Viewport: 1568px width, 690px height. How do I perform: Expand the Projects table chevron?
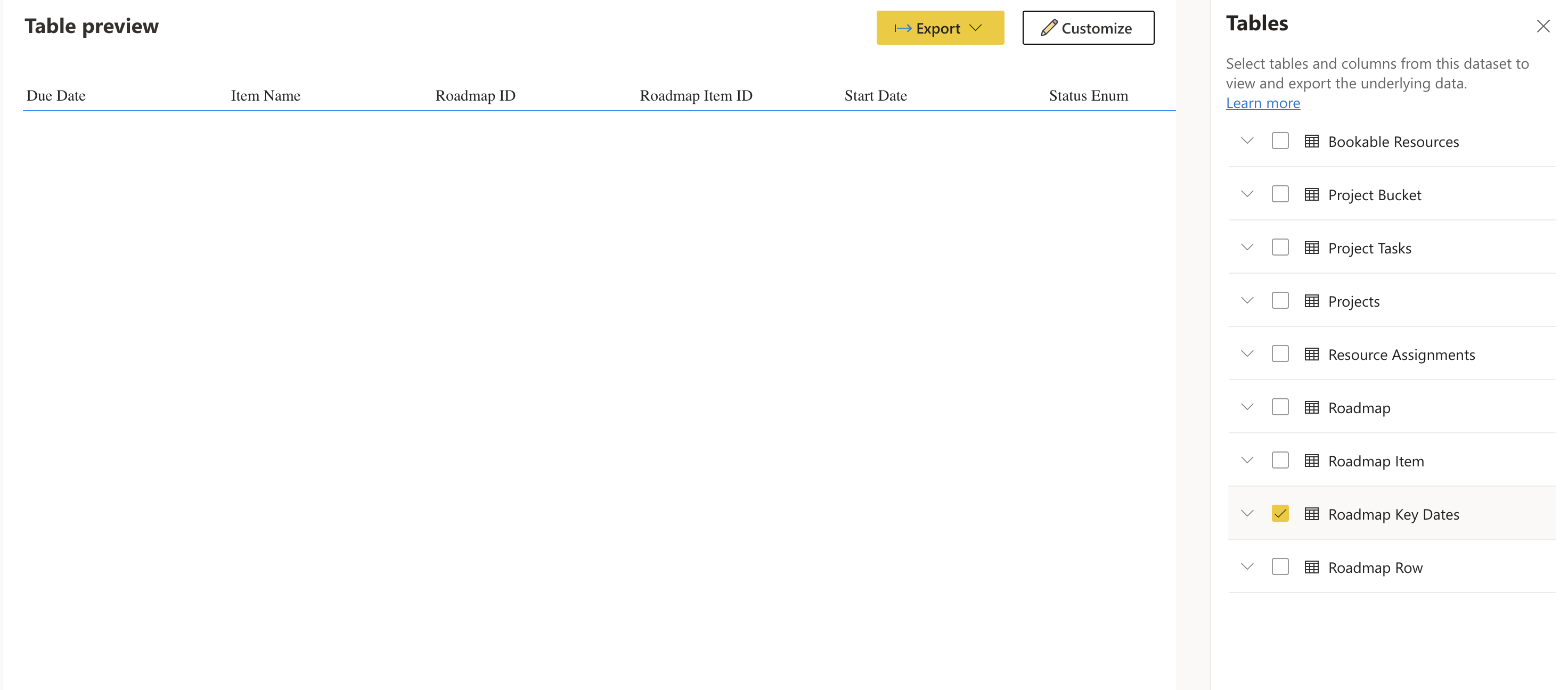tap(1247, 301)
